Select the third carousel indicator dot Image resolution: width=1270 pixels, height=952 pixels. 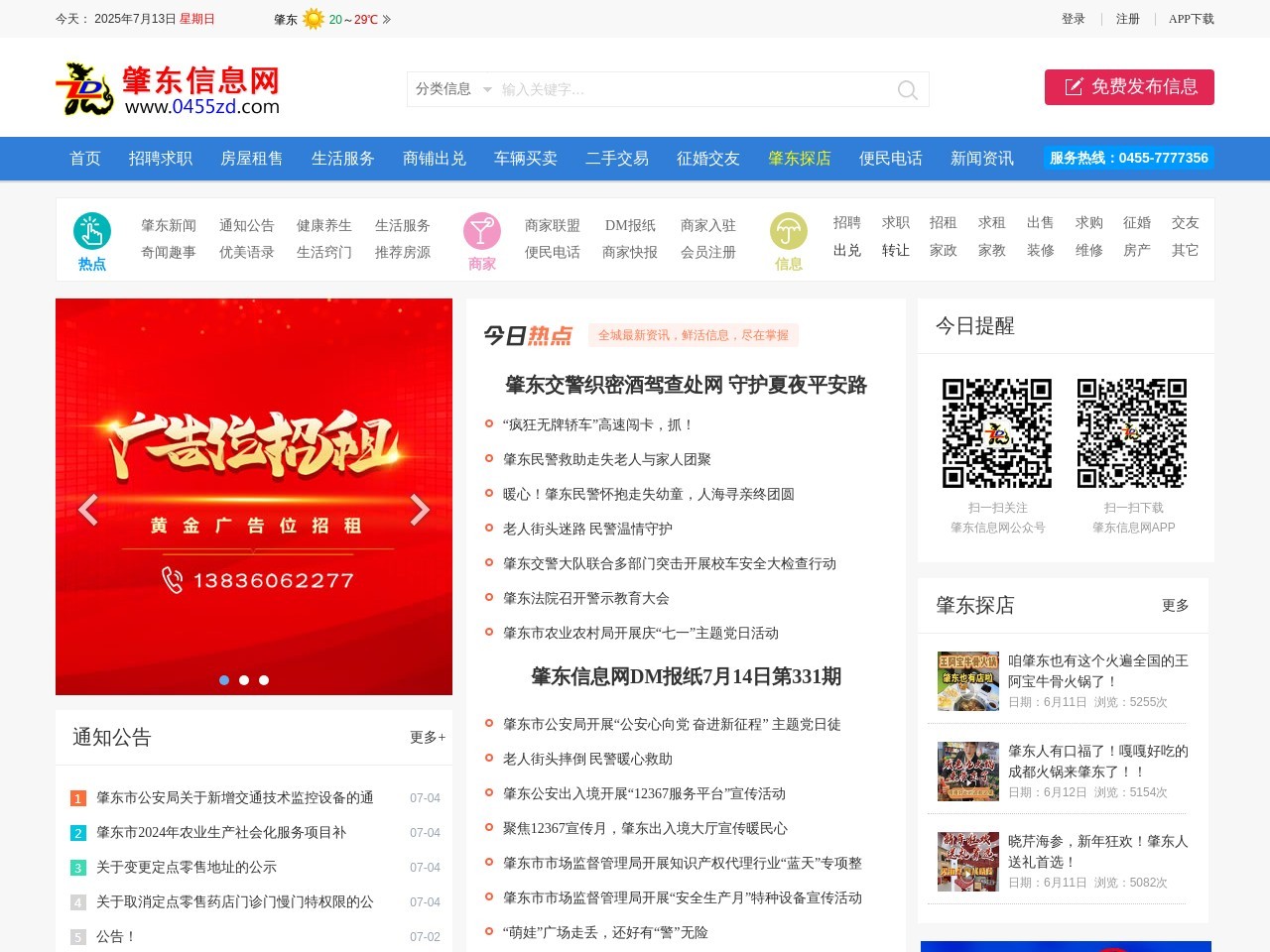[263, 680]
